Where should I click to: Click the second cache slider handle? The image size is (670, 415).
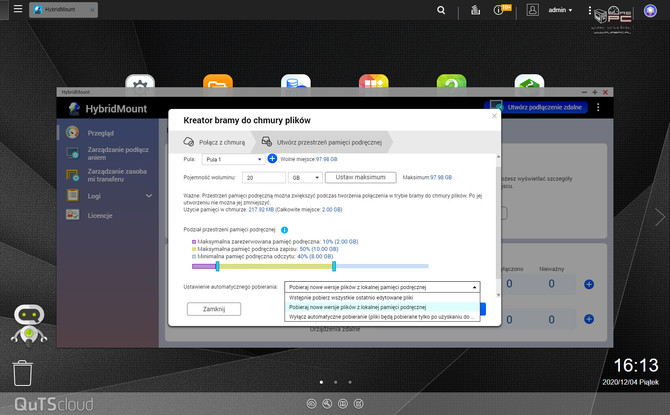click(334, 266)
